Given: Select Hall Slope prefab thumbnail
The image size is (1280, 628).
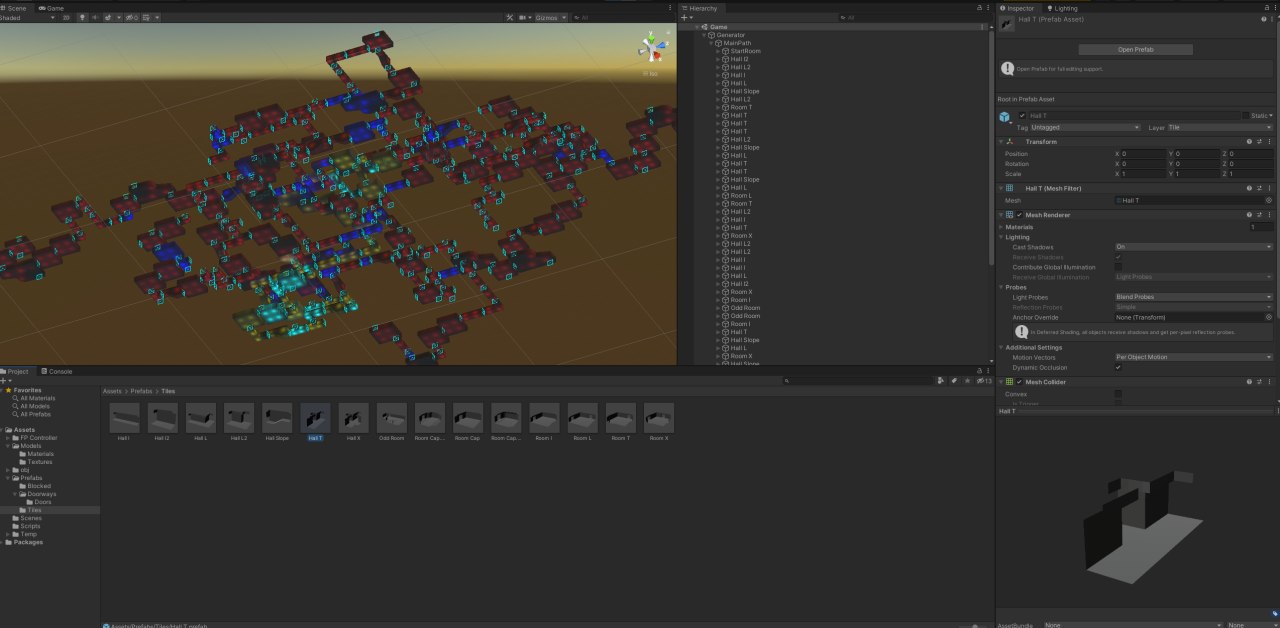Looking at the screenshot, I should (277, 418).
